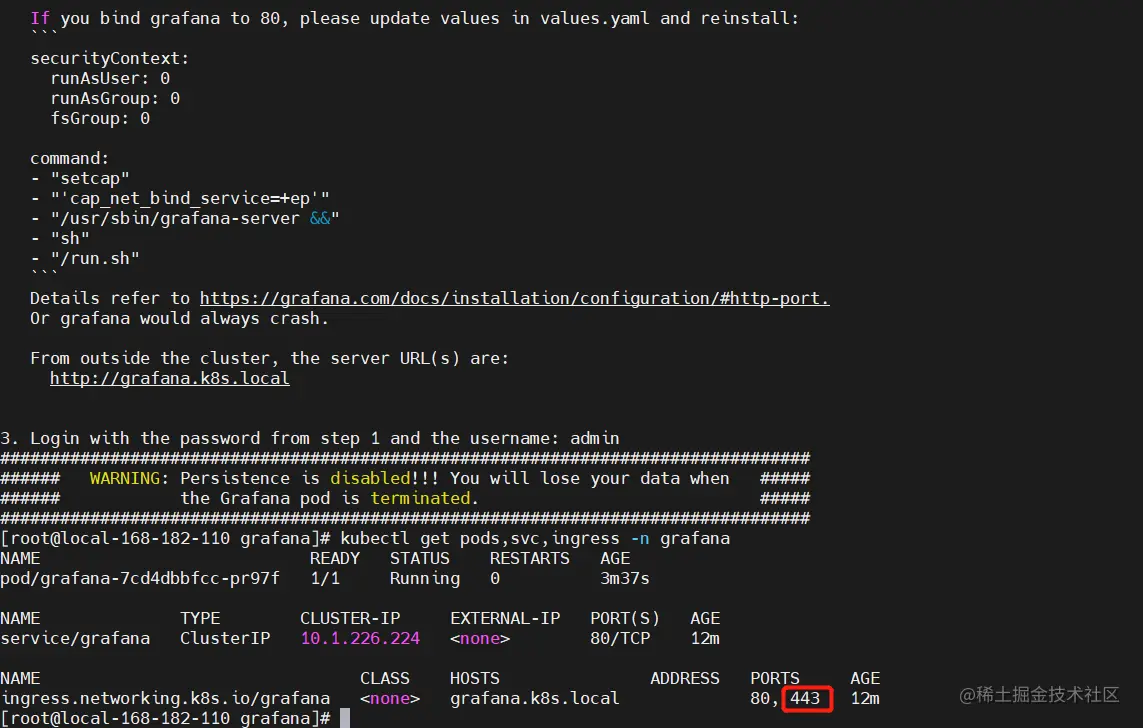Click the 12m age of service/grafana

[705, 638]
